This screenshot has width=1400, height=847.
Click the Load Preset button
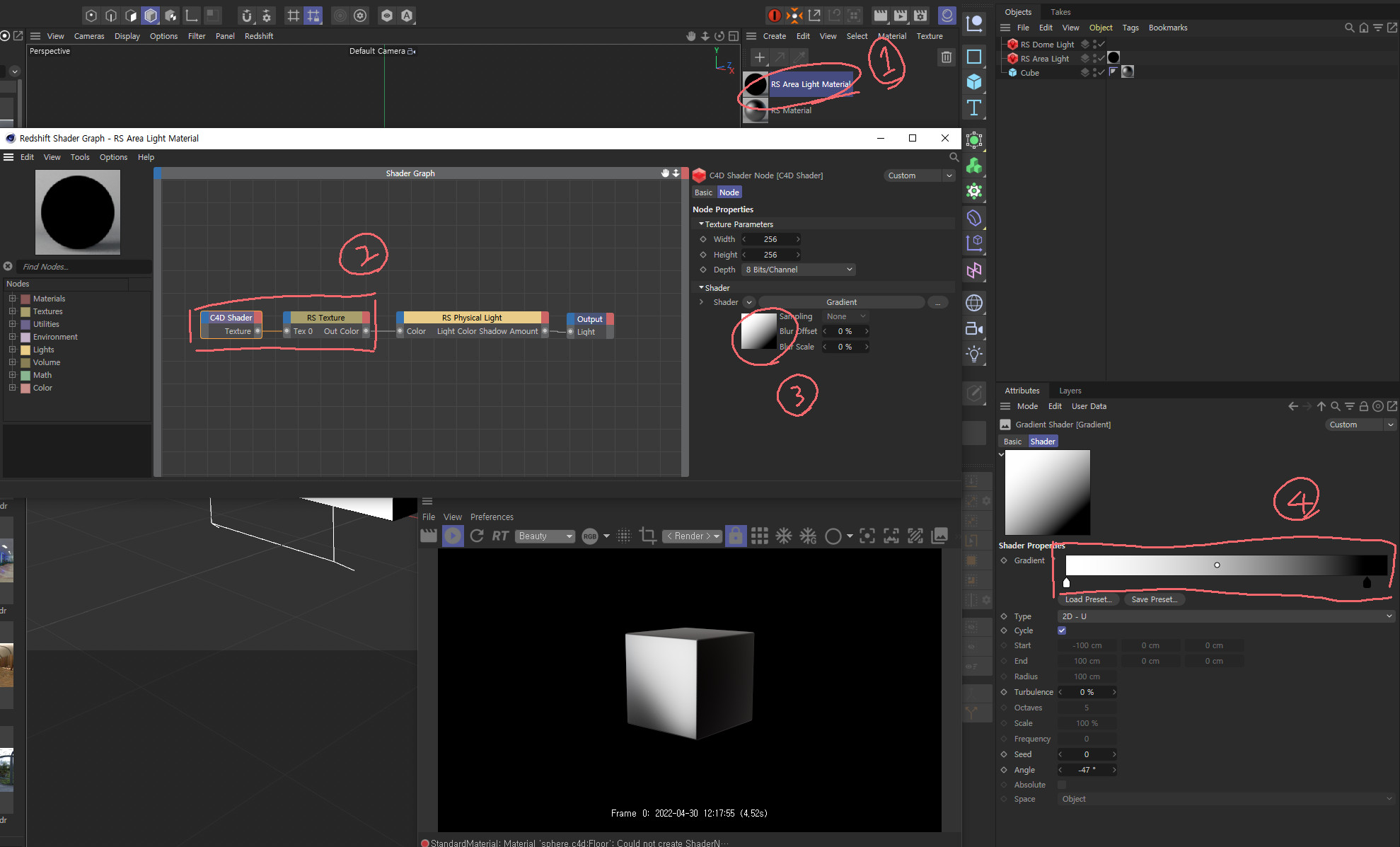[1089, 599]
